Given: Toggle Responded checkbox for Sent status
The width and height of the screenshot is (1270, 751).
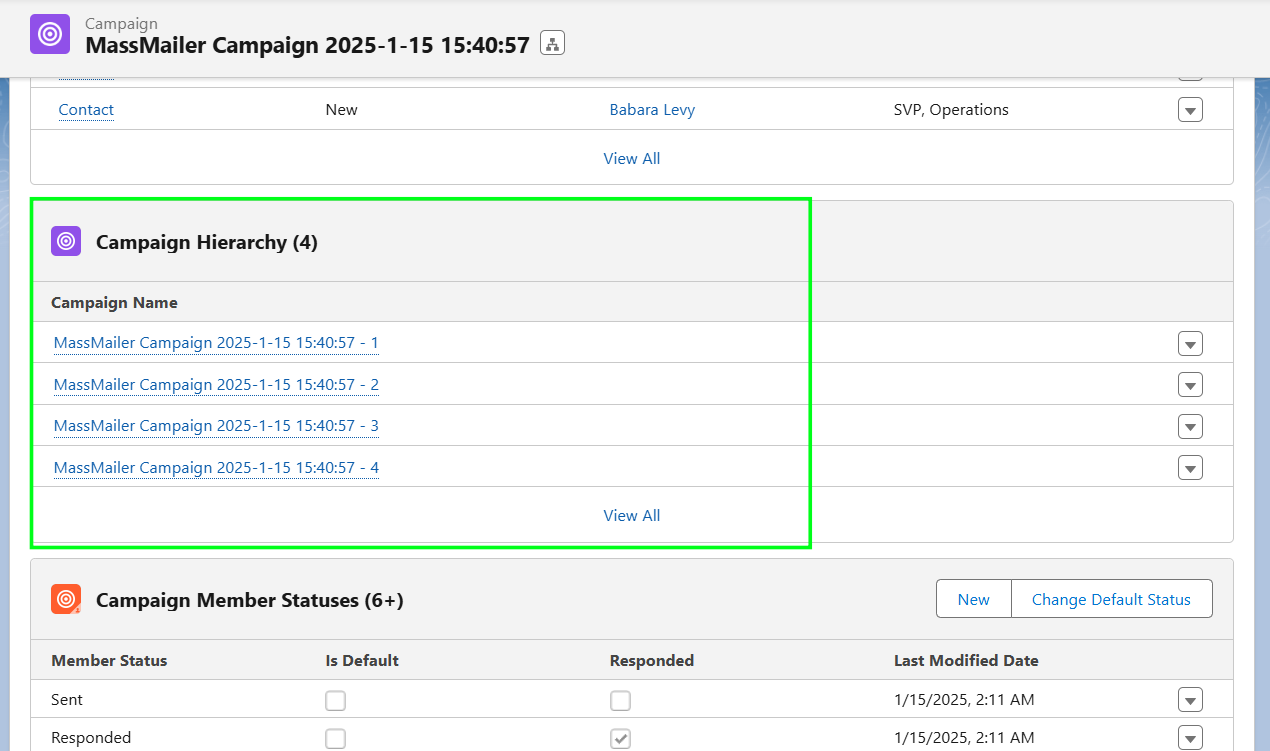Looking at the screenshot, I should click(x=620, y=700).
